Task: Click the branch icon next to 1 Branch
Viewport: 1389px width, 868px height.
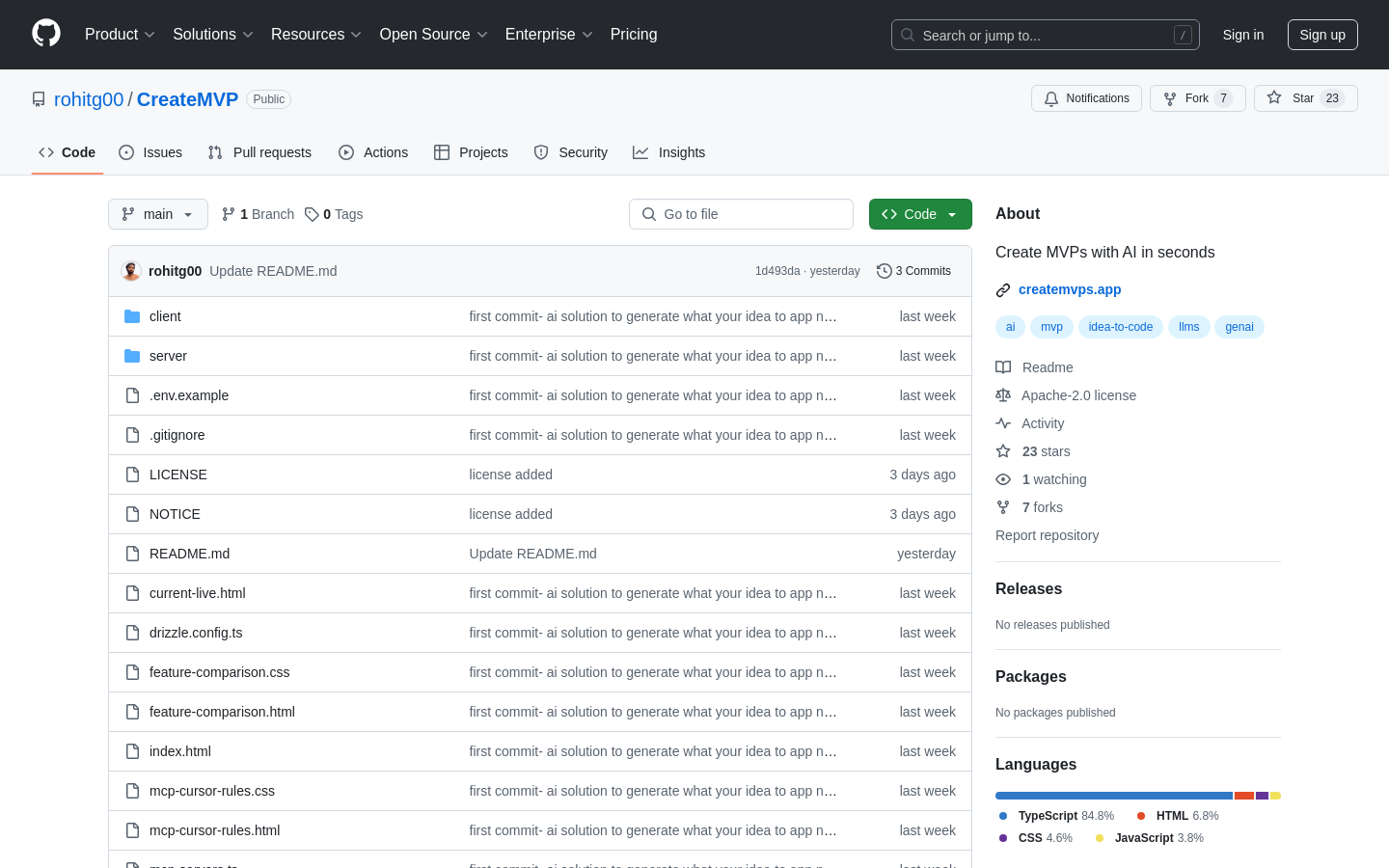Action: (229, 214)
